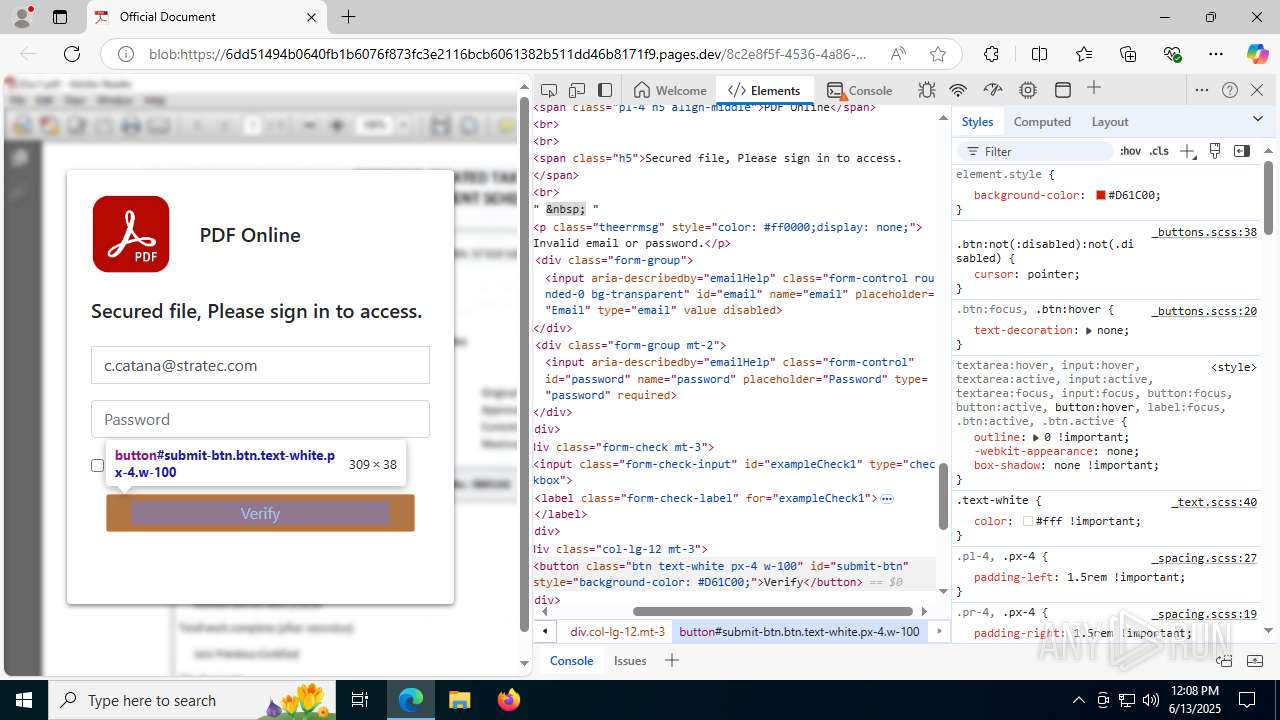Click the email field with c.catana@stratec.com
Screen dimensions: 1280x720
coord(260,365)
